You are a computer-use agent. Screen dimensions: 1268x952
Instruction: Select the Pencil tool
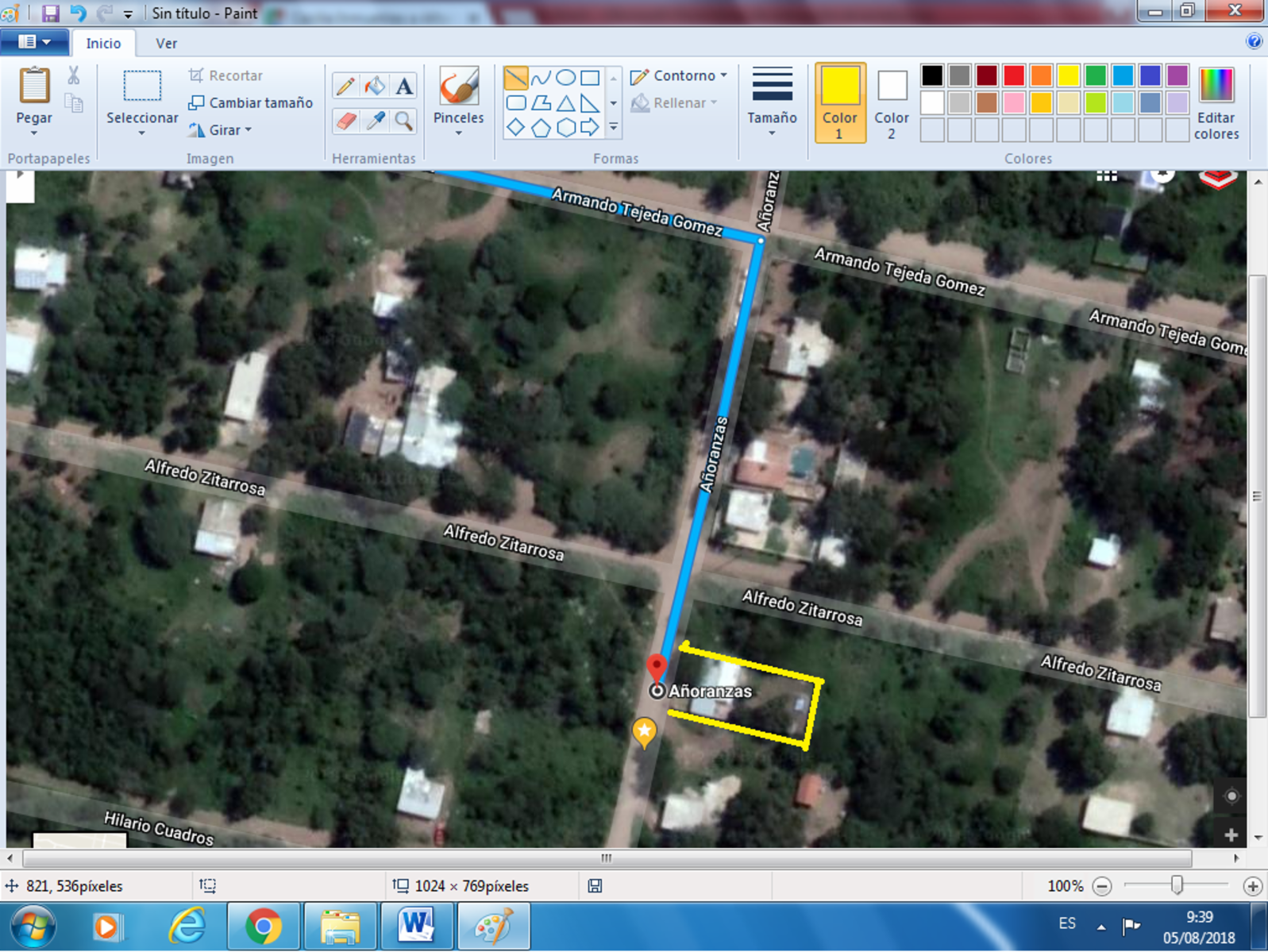coord(345,86)
